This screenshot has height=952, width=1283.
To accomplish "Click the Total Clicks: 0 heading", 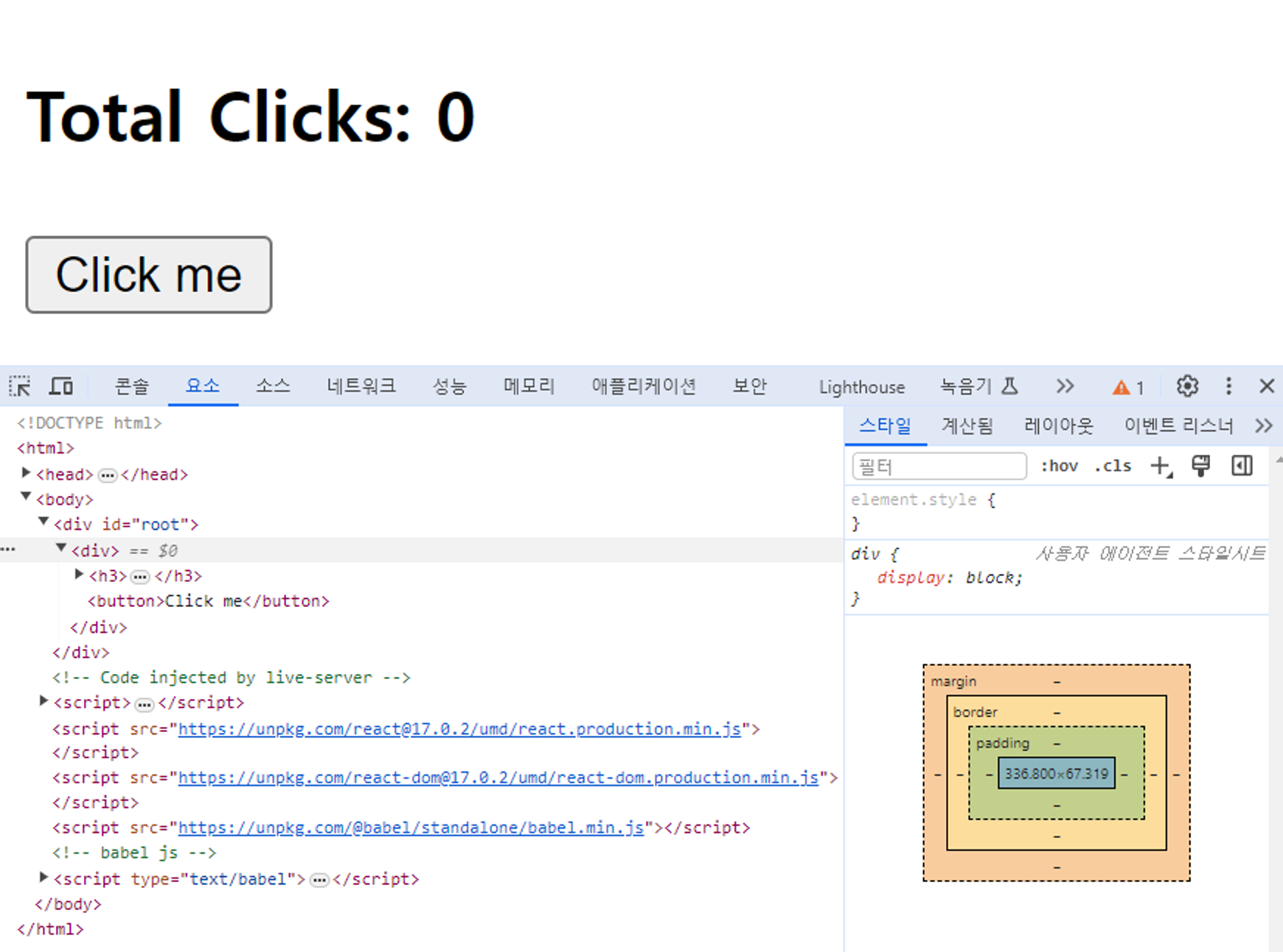I will [x=251, y=117].
